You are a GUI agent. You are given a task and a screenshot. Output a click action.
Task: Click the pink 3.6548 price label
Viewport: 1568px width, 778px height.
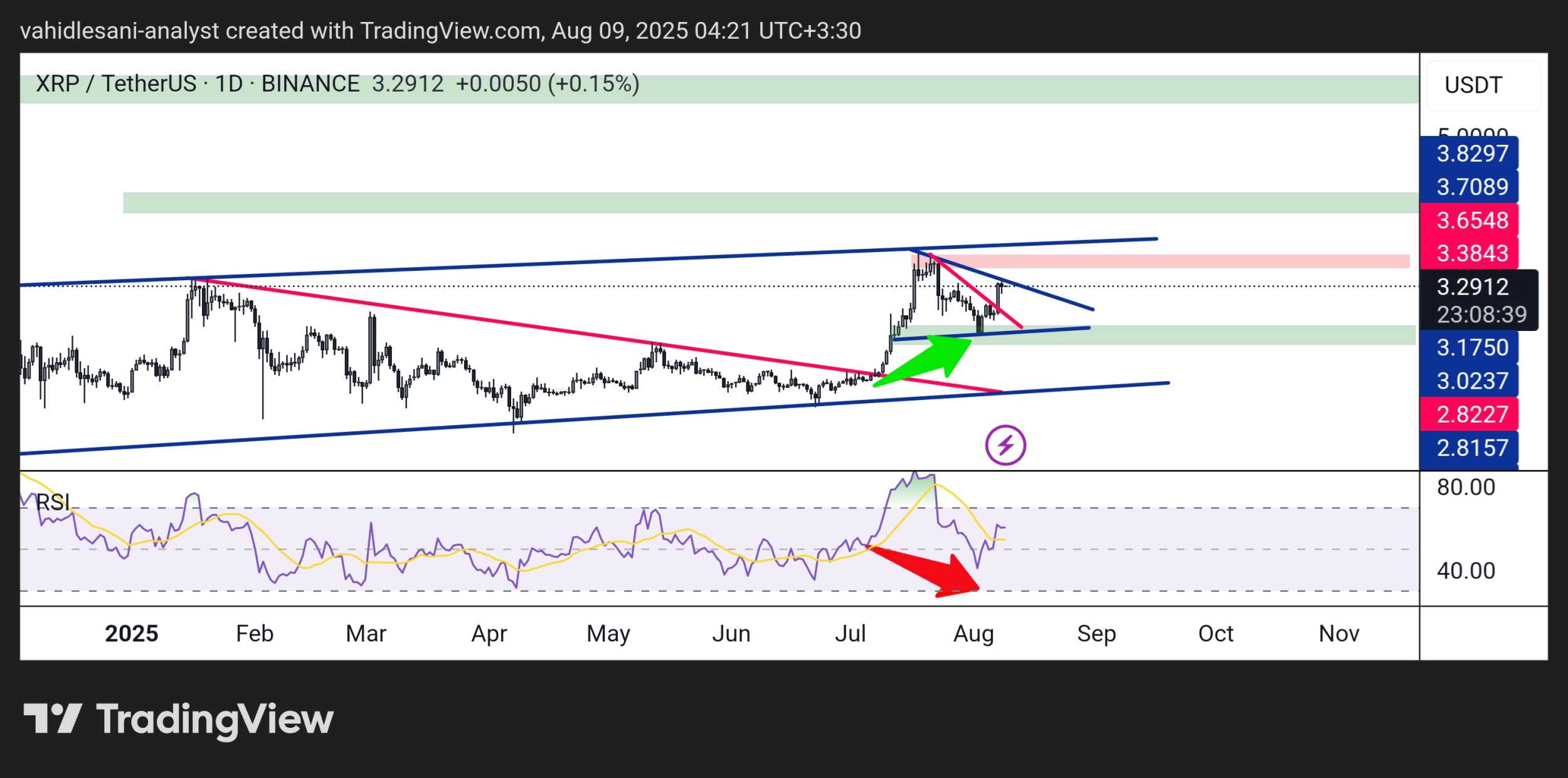(x=1471, y=220)
